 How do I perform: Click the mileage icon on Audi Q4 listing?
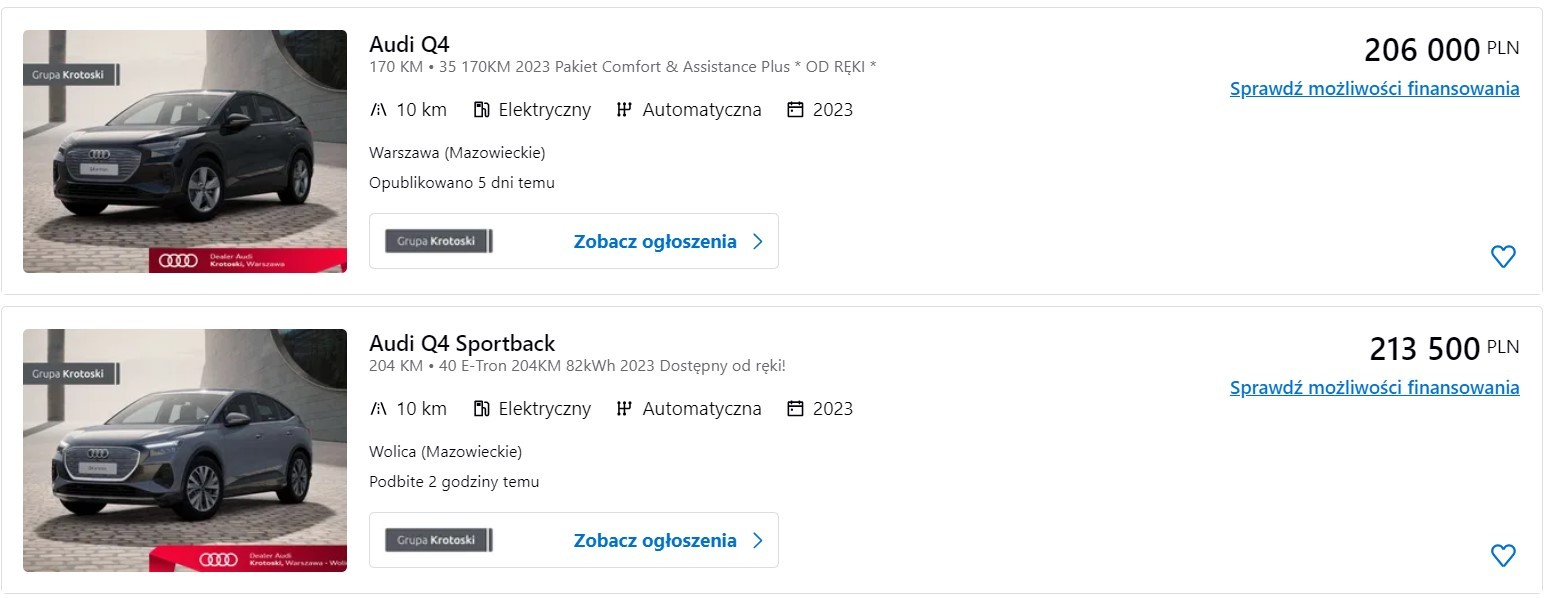click(382, 109)
